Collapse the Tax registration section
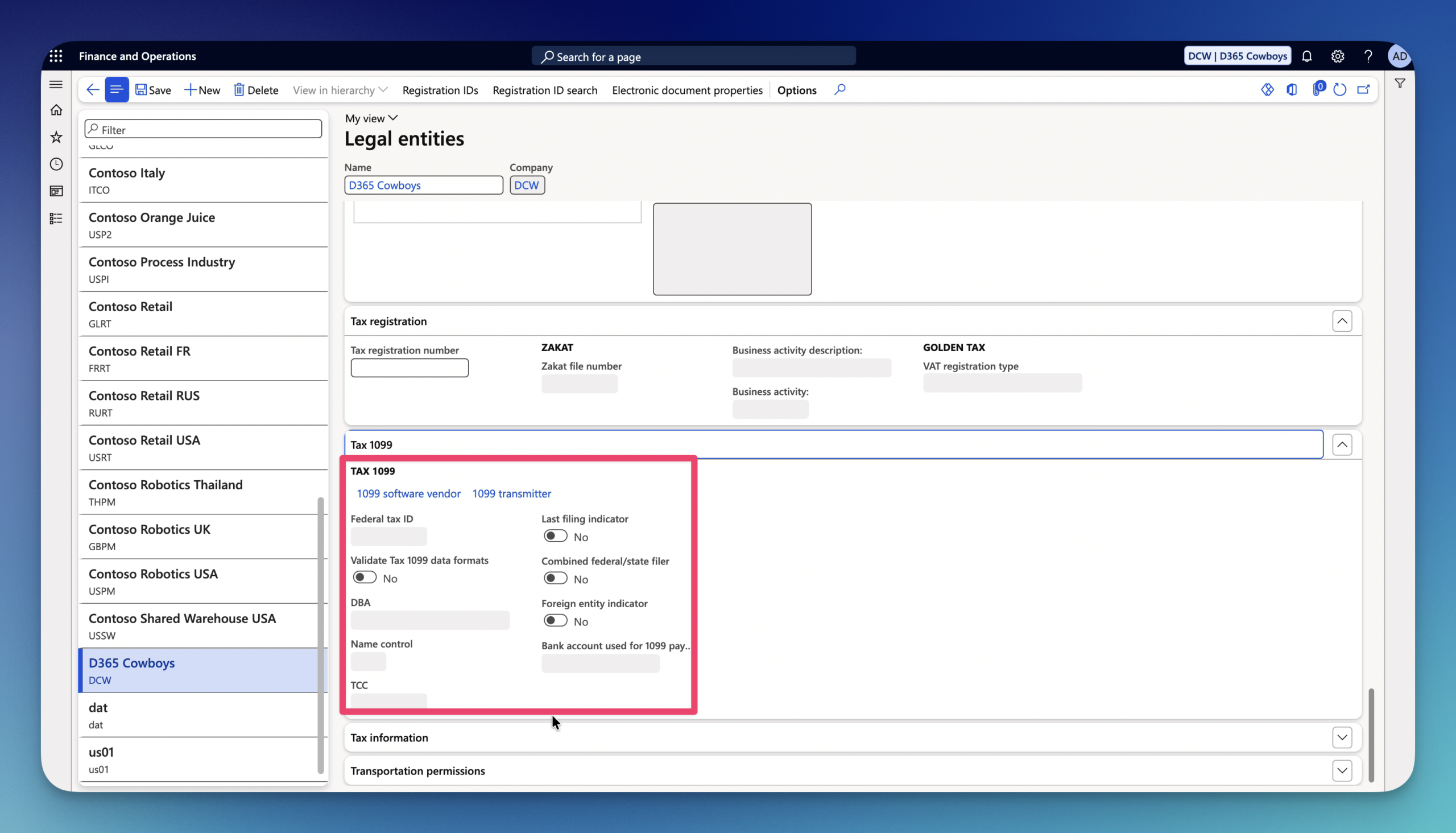Screen dimensions: 1456x833 pos(1342,321)
